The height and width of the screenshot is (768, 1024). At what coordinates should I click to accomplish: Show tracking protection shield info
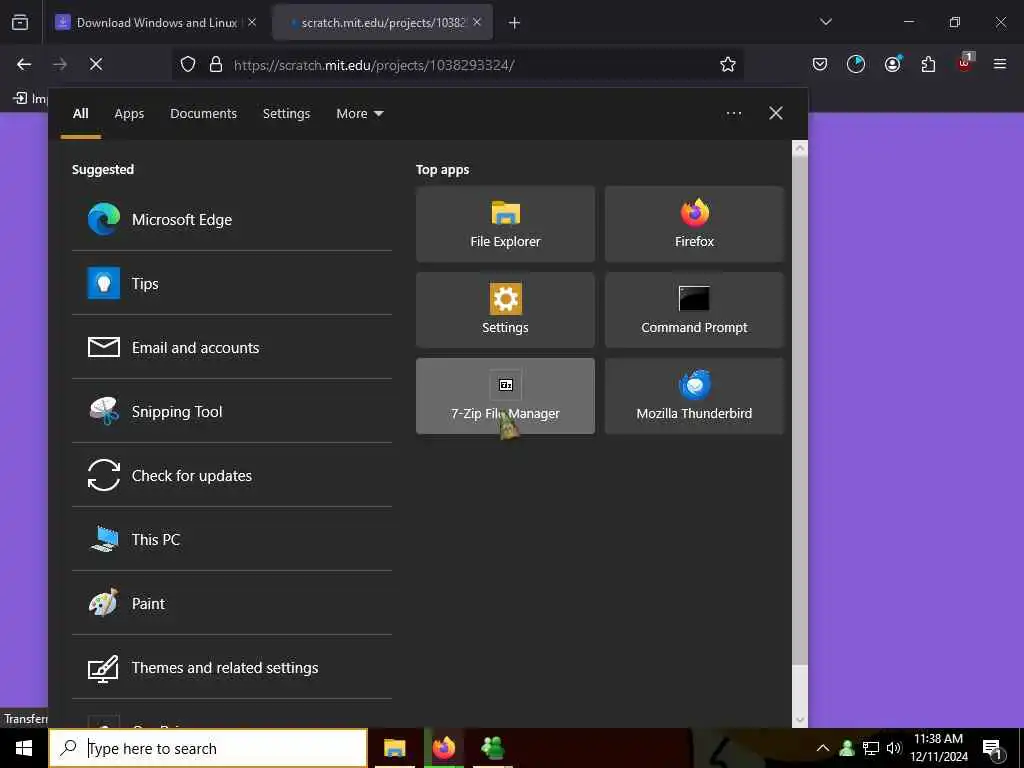pyautogui.click(x=188, y=64)
